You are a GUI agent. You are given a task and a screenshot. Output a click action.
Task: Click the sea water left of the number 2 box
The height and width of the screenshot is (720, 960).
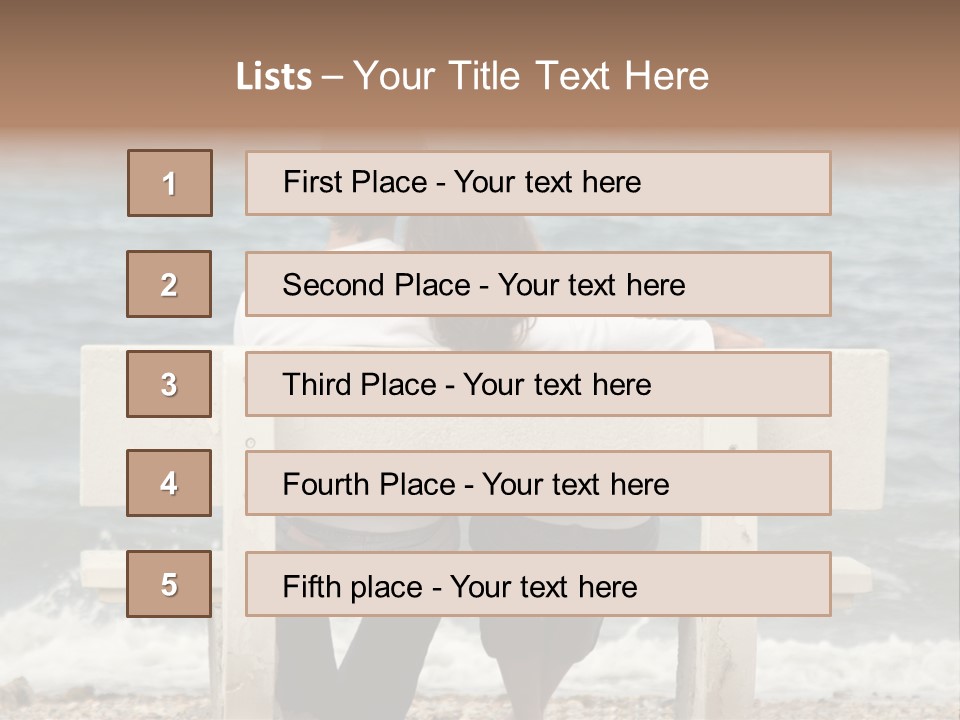click(60, 285)
